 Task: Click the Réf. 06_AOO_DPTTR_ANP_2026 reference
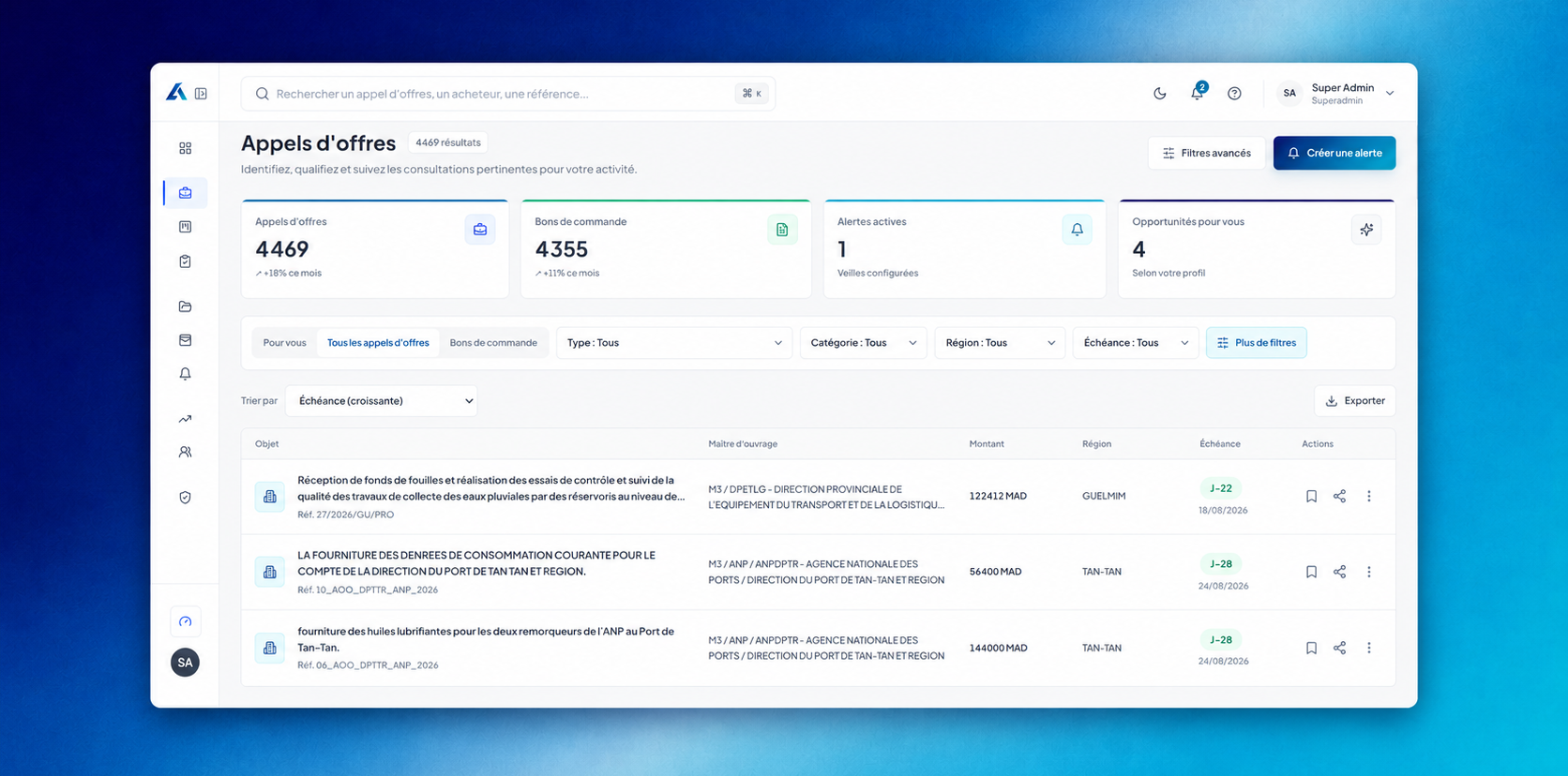368,665
